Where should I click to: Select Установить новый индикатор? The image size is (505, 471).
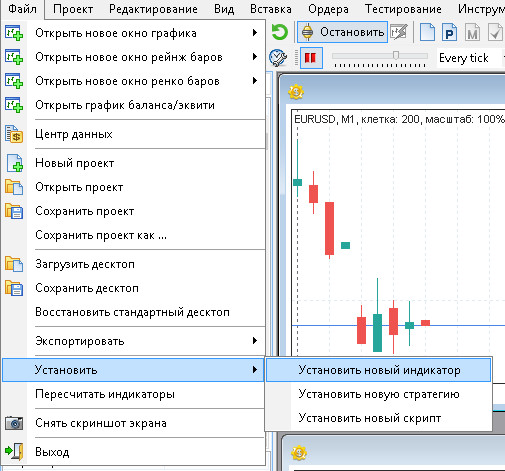pos(378,370)
